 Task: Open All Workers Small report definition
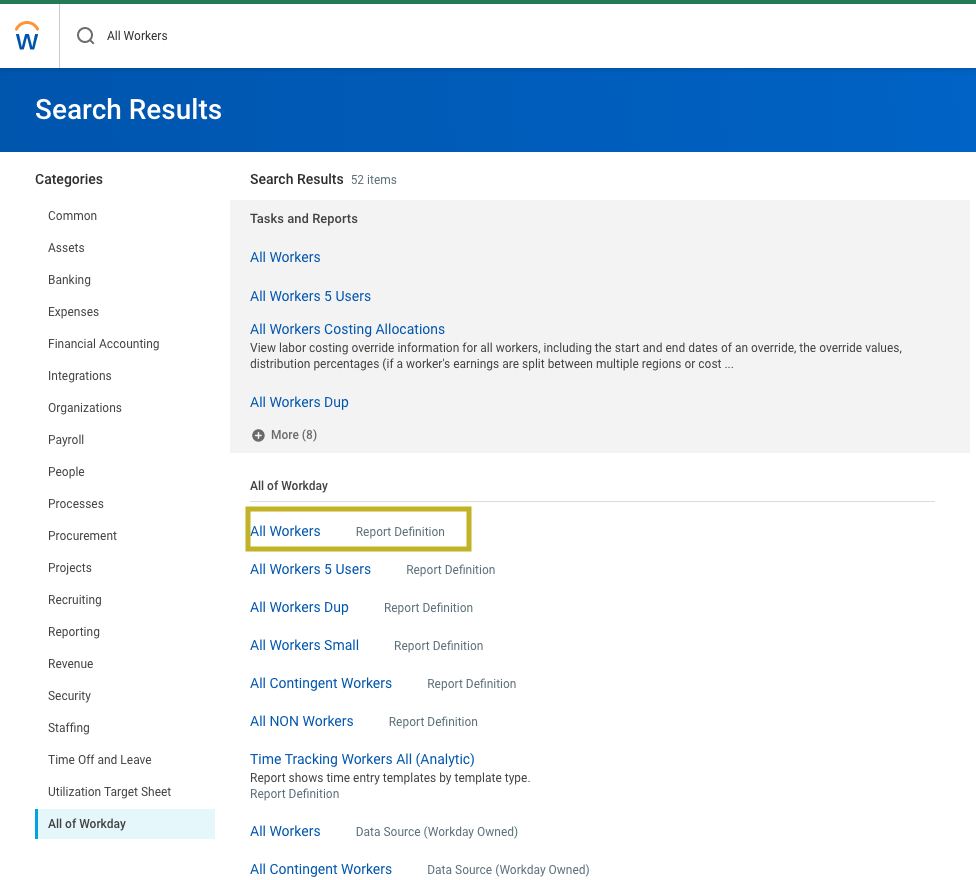pyautogui.click(x=304, y=645)
